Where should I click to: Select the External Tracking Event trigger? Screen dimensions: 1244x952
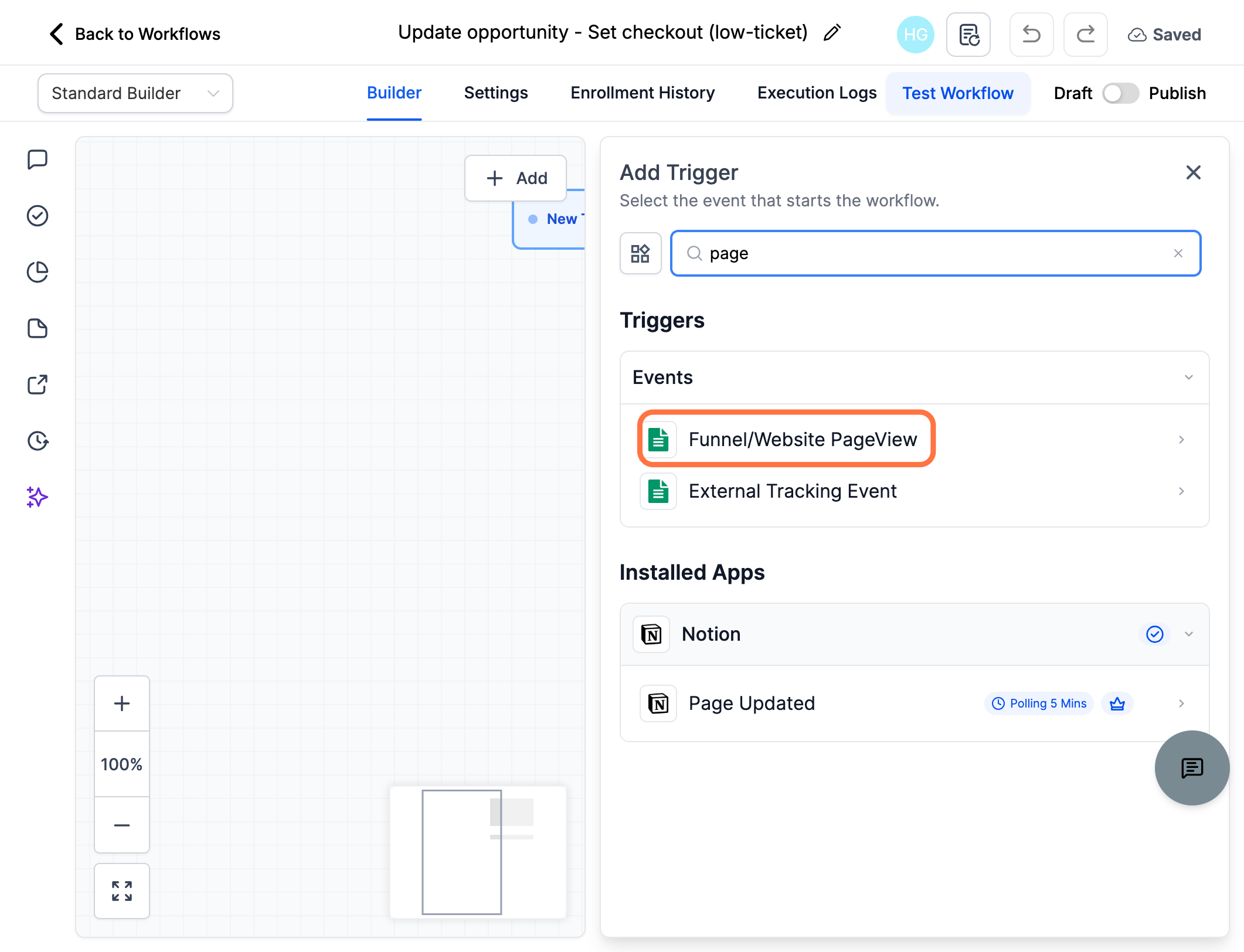(x=915, y=491)
